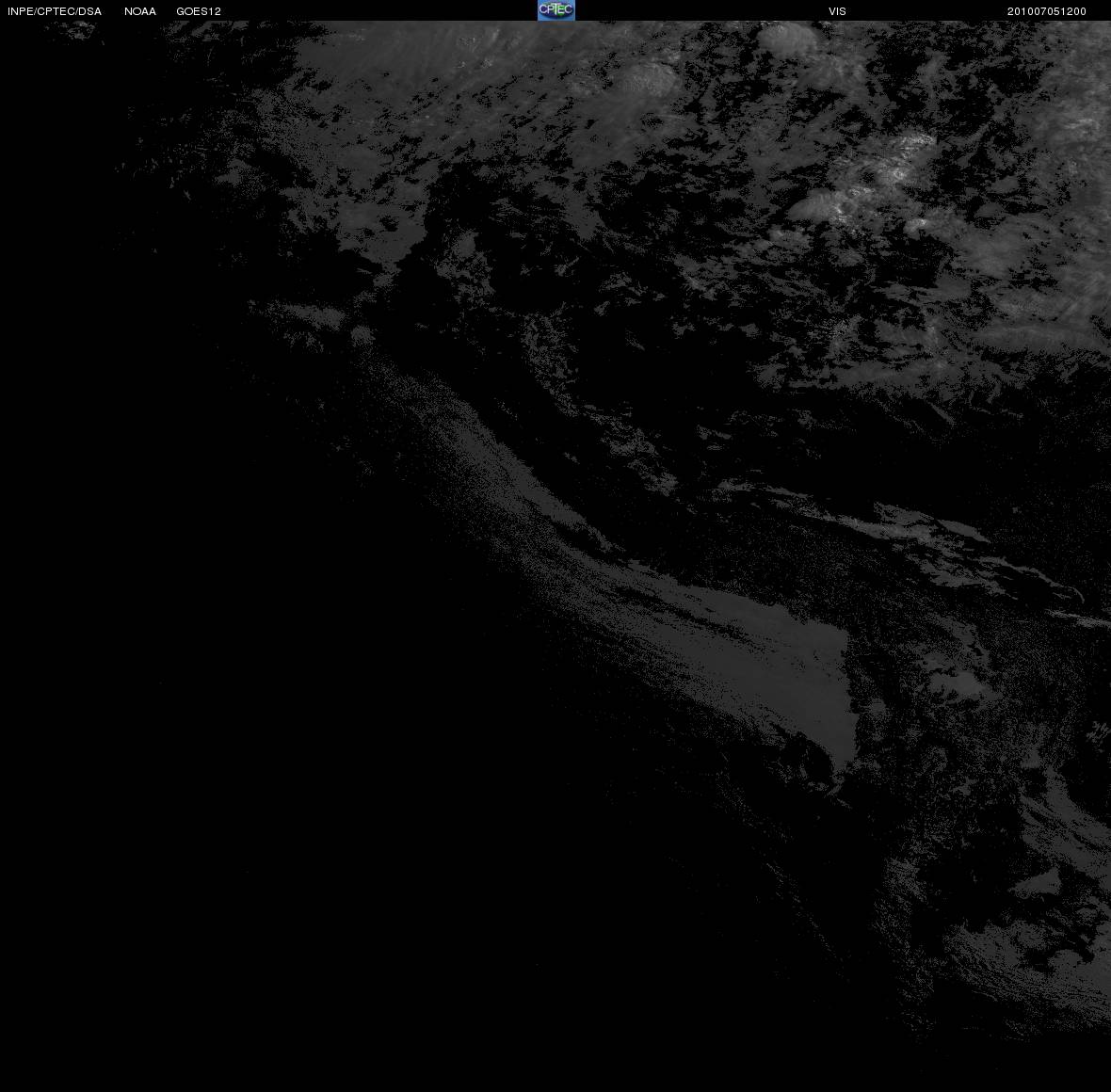Click the NOAA label in header
1111x1092 pixels.
[x=140, y=11]
